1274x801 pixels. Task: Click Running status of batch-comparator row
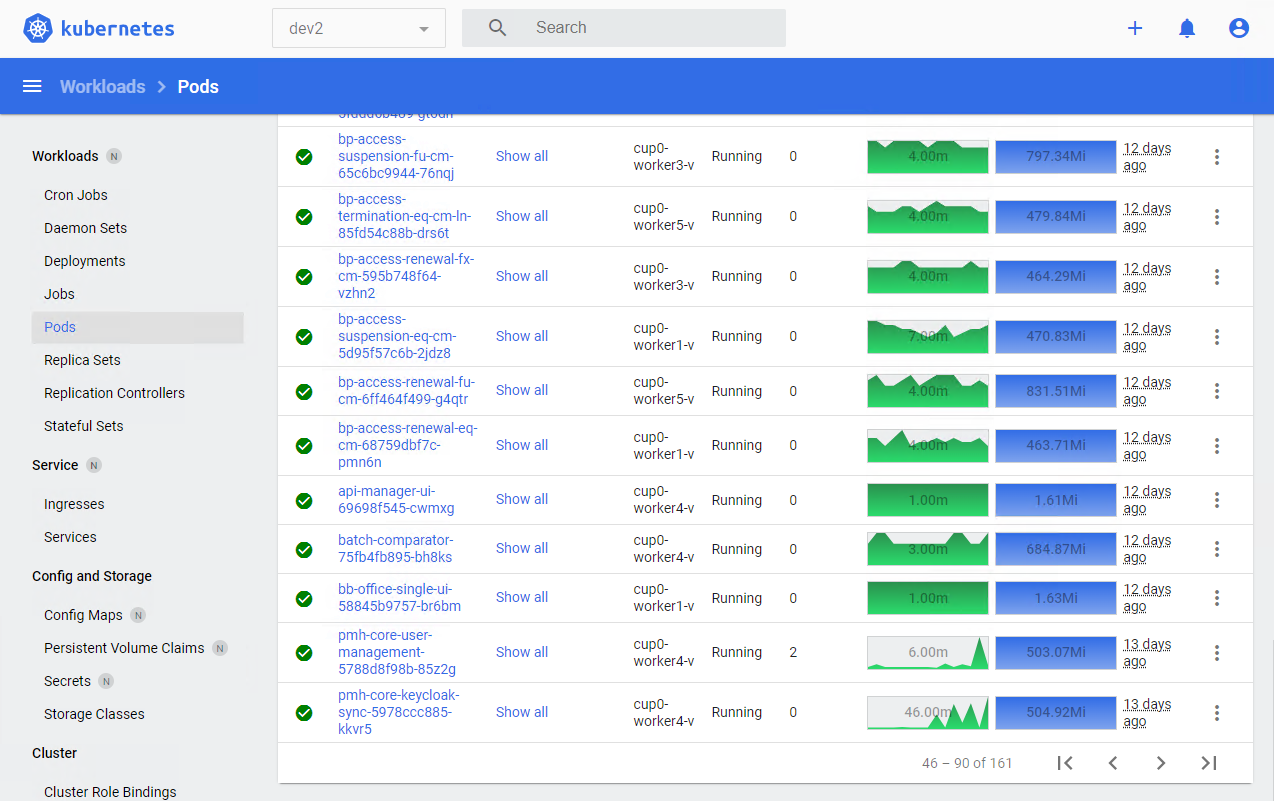[x=737, y=549]
